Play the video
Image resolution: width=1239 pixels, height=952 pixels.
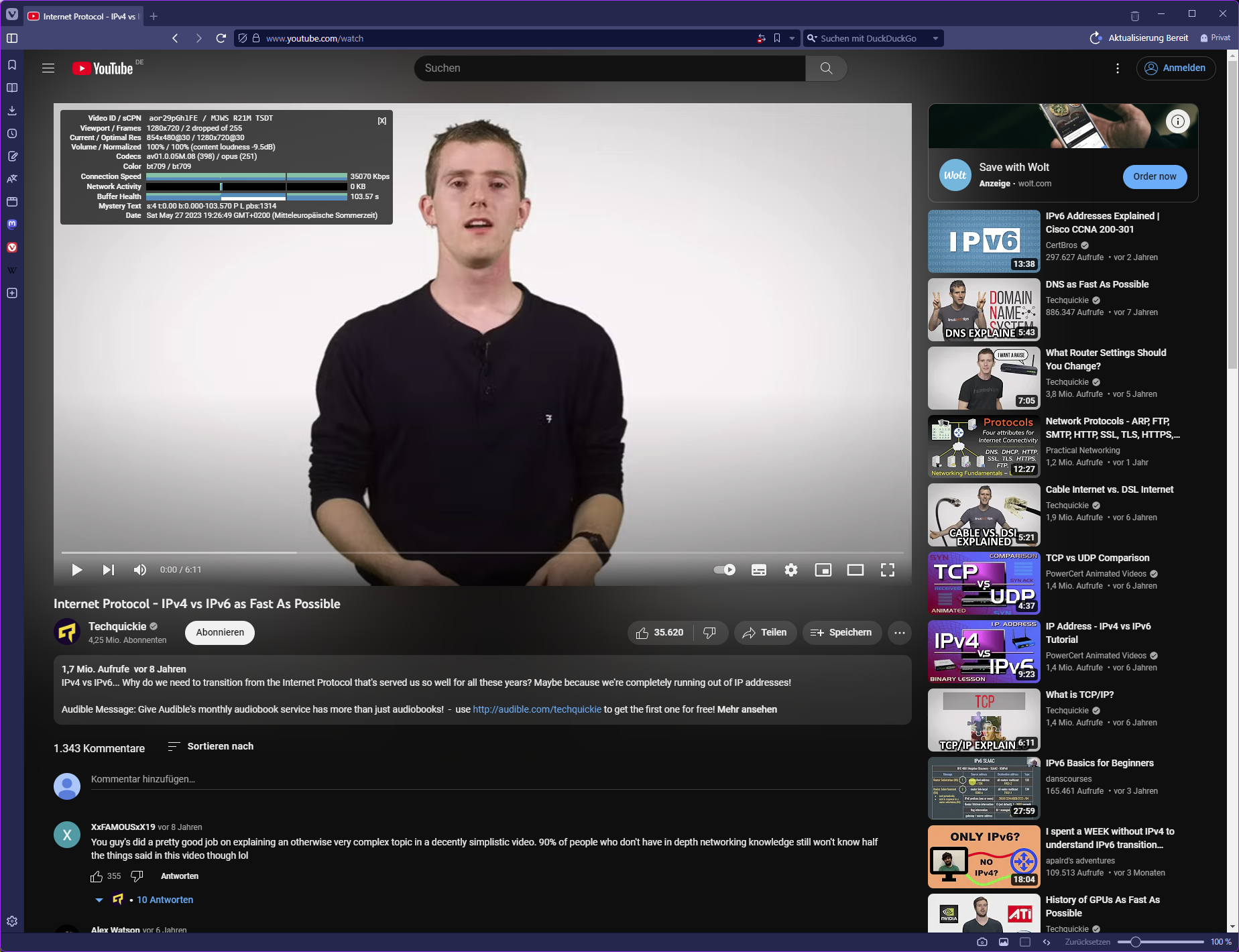pyautogui.click(x=77, y=570)
